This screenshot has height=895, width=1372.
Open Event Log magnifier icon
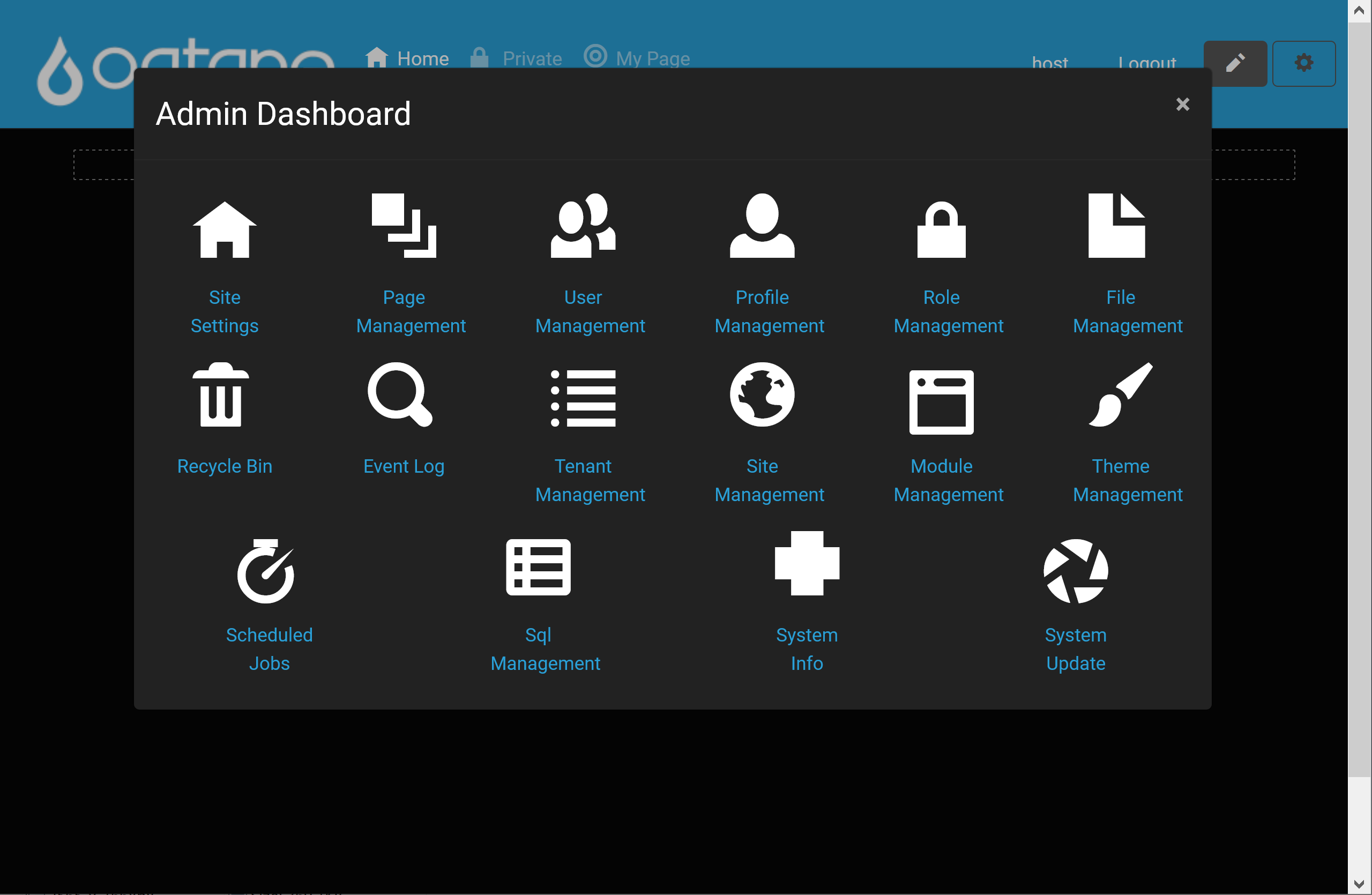click(400, 395)
